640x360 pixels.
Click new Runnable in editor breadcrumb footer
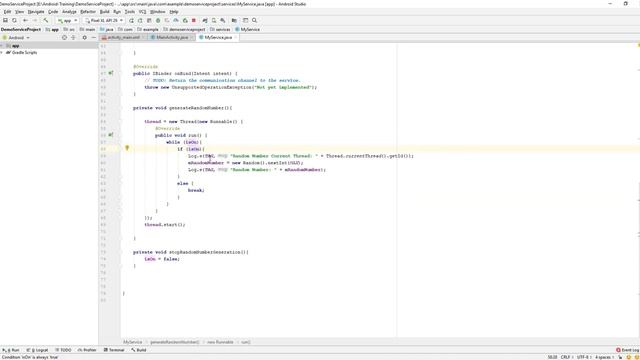tap(220, 342)
